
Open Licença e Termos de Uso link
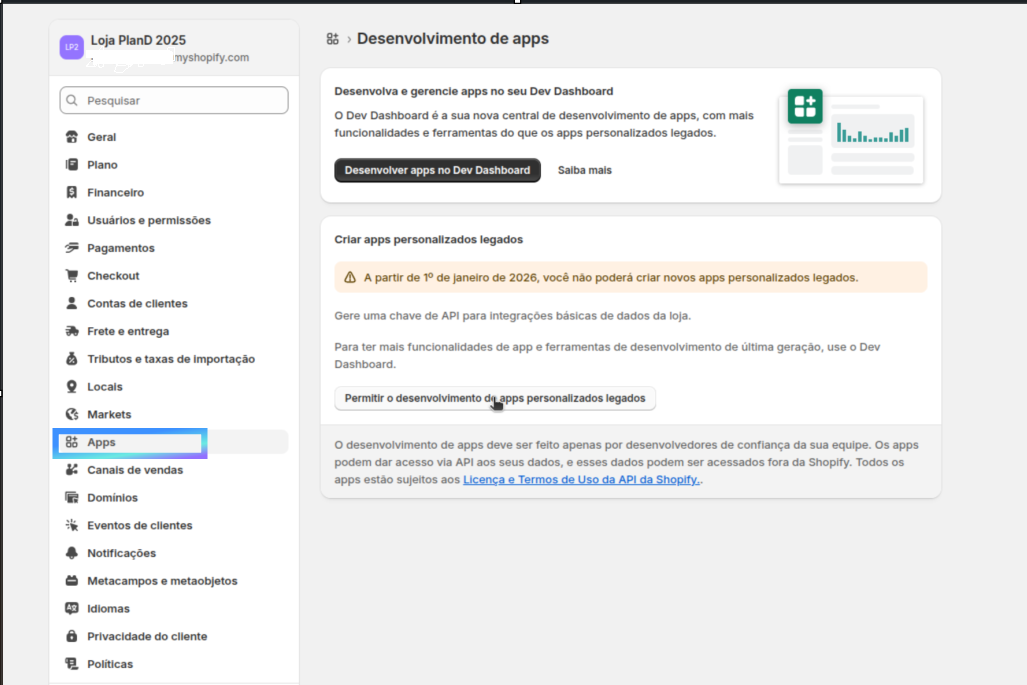click(581, 479)
